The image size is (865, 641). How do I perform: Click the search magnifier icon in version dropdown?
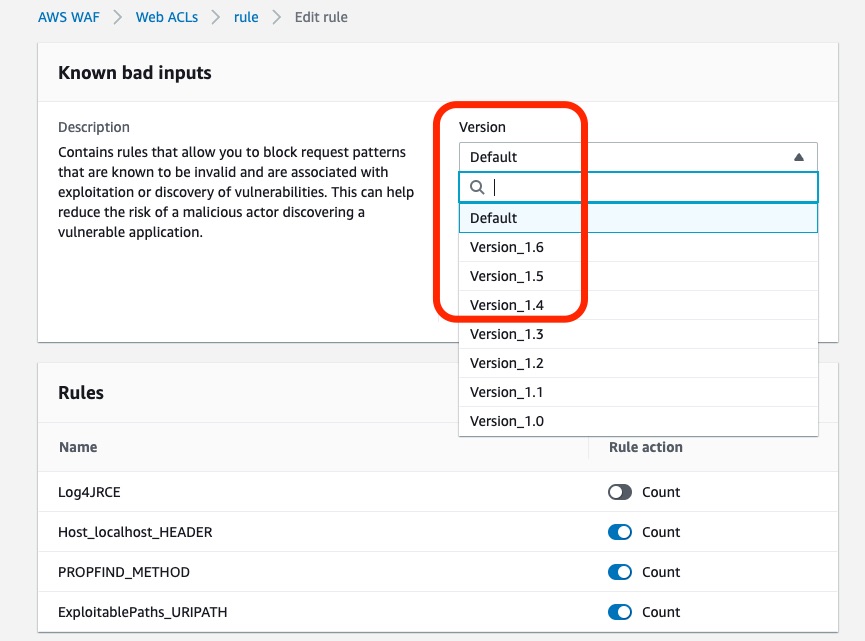pos(477,187)
